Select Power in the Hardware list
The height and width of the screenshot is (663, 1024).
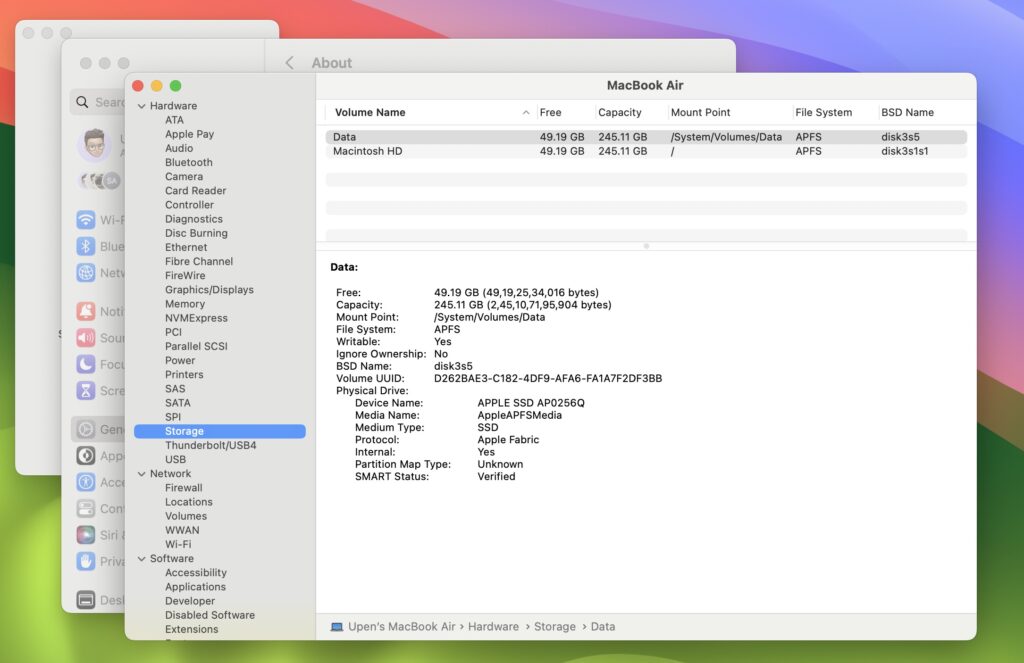(x=180, y=361)
